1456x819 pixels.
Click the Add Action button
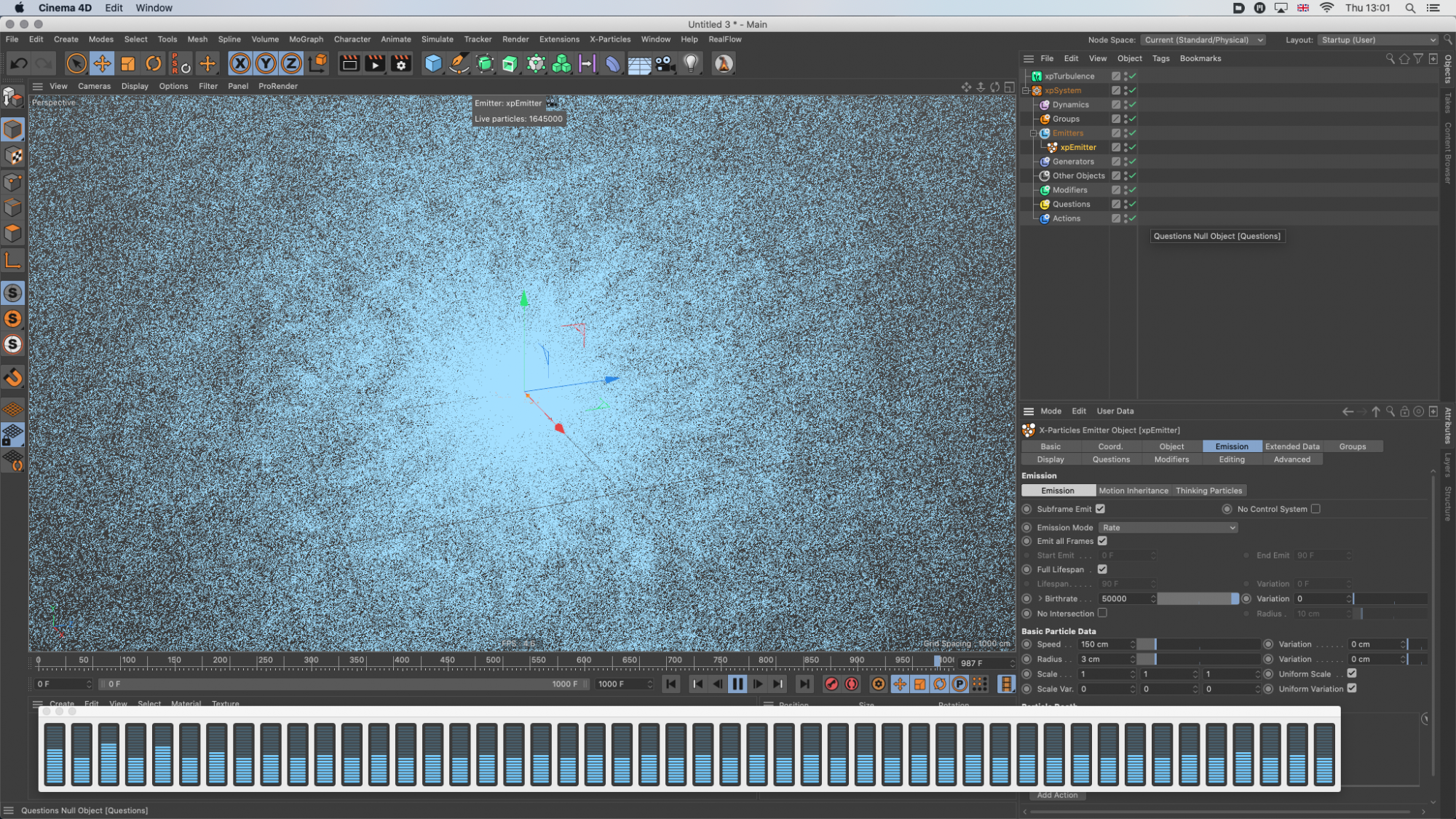(1057, 795)
